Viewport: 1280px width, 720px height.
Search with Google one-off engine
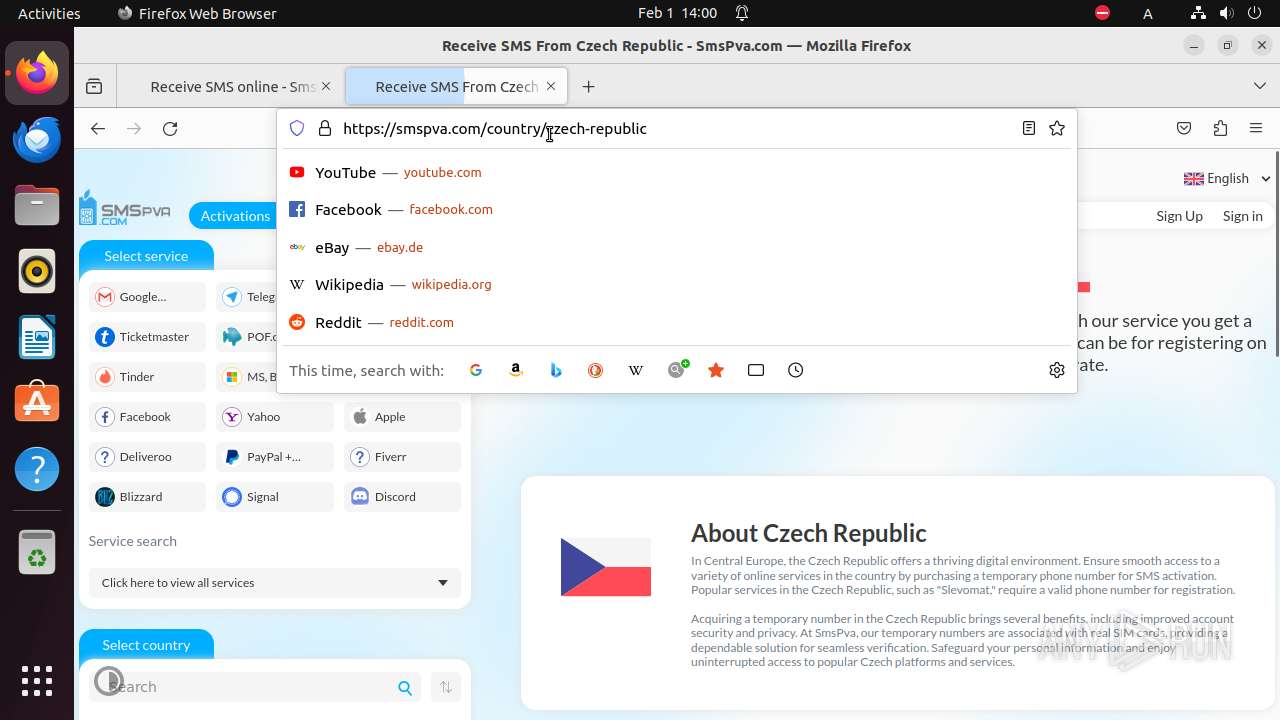pyautogui.click(x=476, y=370)
